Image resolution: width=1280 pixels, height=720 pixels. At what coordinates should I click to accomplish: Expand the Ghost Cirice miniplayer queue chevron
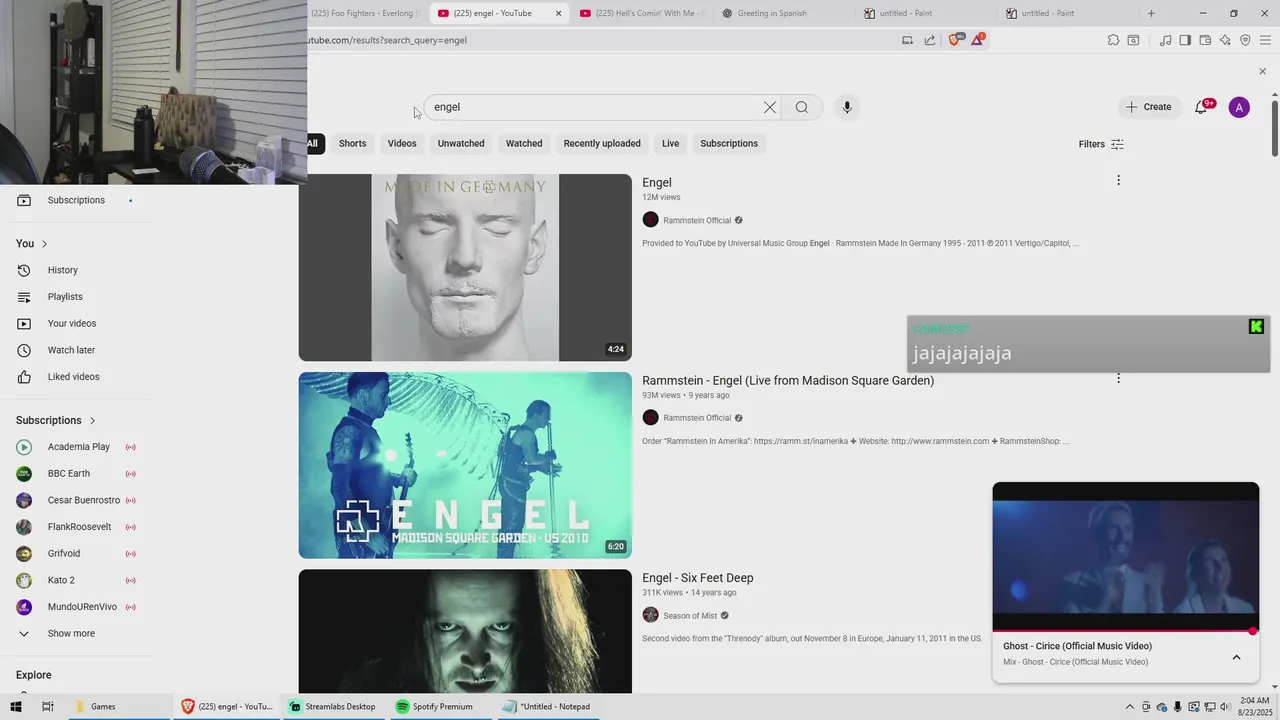coord(1236,657)
